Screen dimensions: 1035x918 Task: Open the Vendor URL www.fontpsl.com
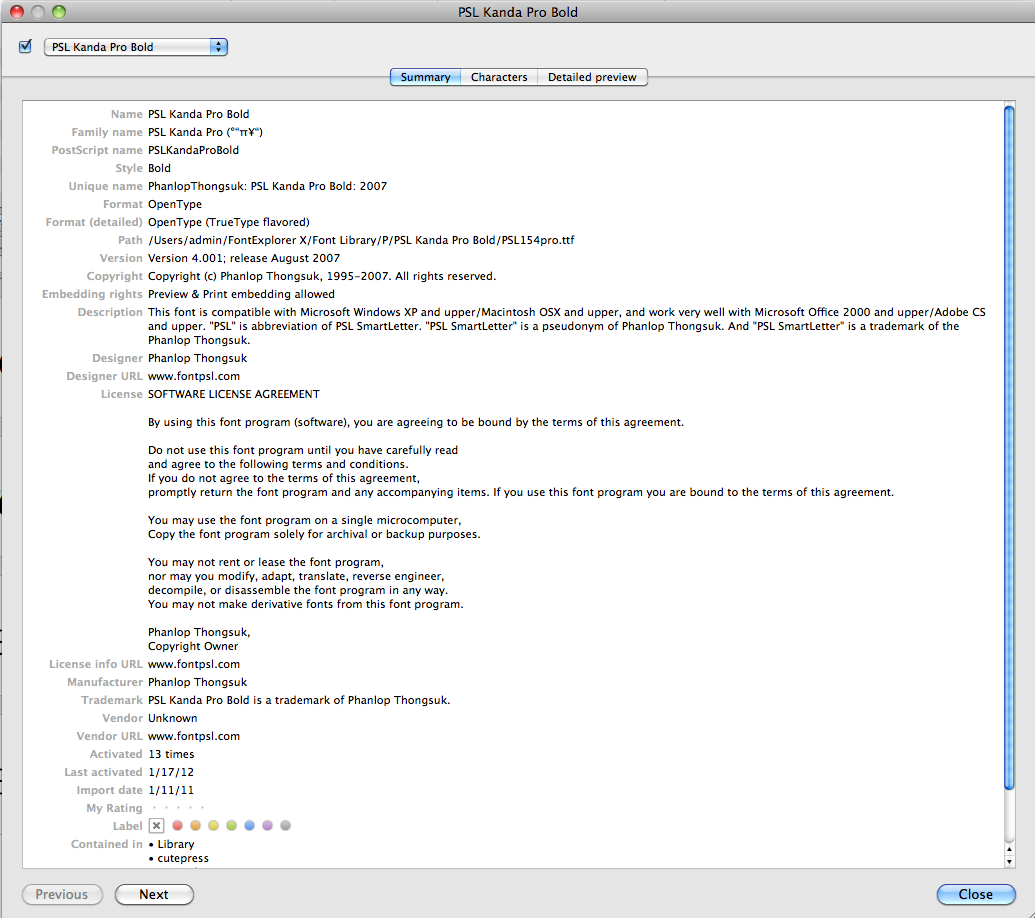pyautogui.click(x=194, y=737)
